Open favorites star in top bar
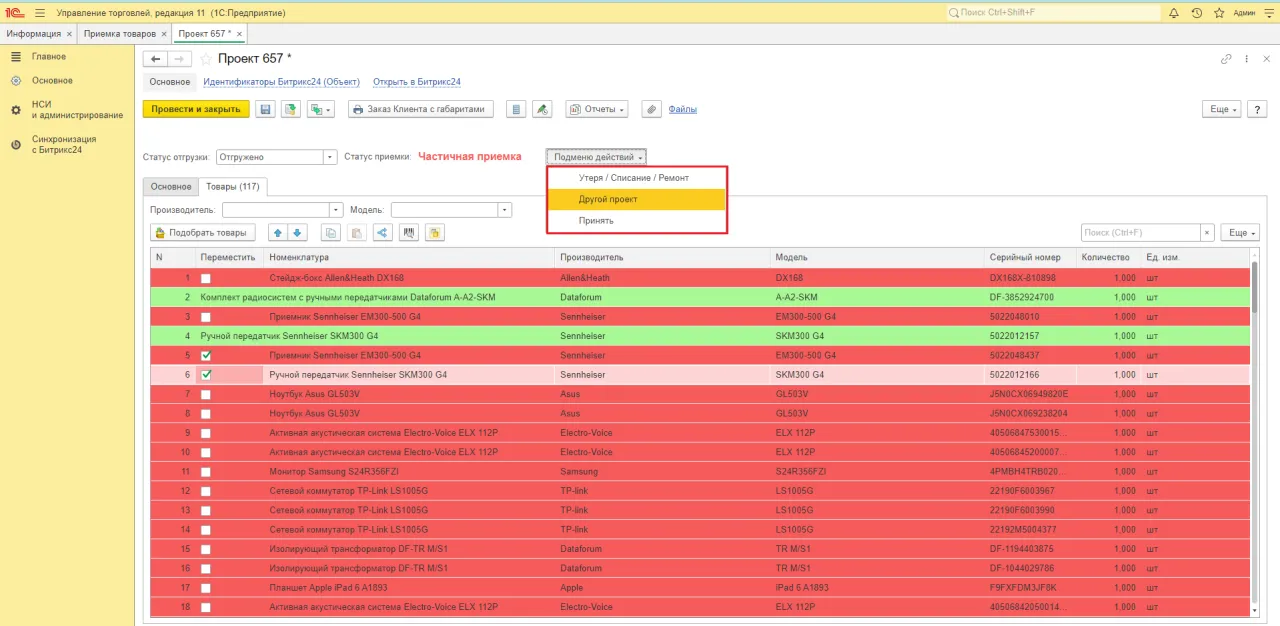This screenshot has width=1280, height=626. [x=1218, y=13]
